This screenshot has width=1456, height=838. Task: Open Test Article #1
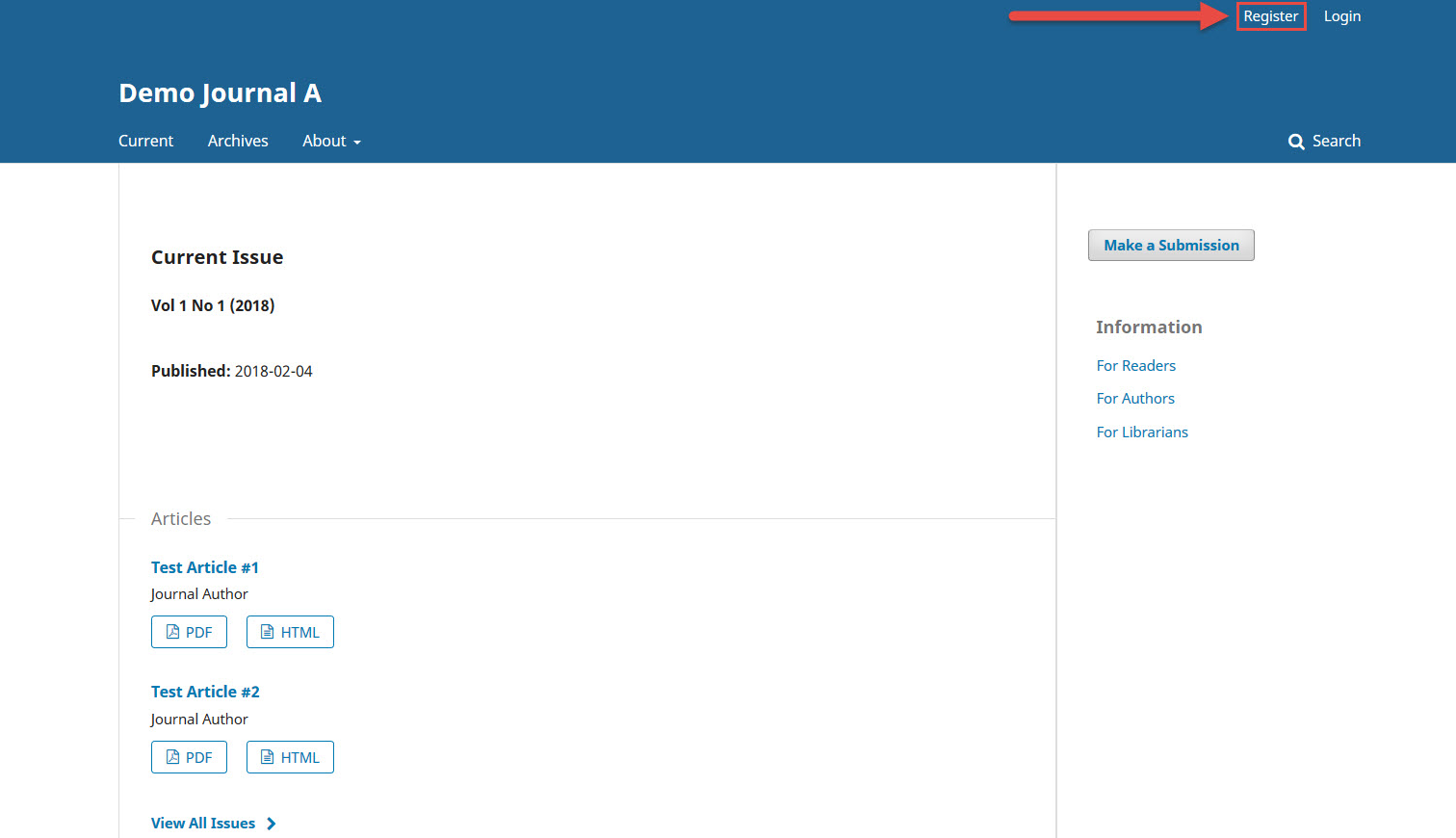point(205,567)
